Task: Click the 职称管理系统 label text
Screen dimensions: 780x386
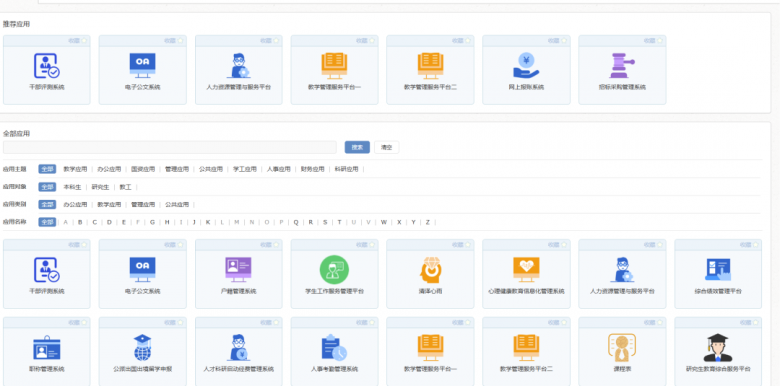Action: point(47,369)
